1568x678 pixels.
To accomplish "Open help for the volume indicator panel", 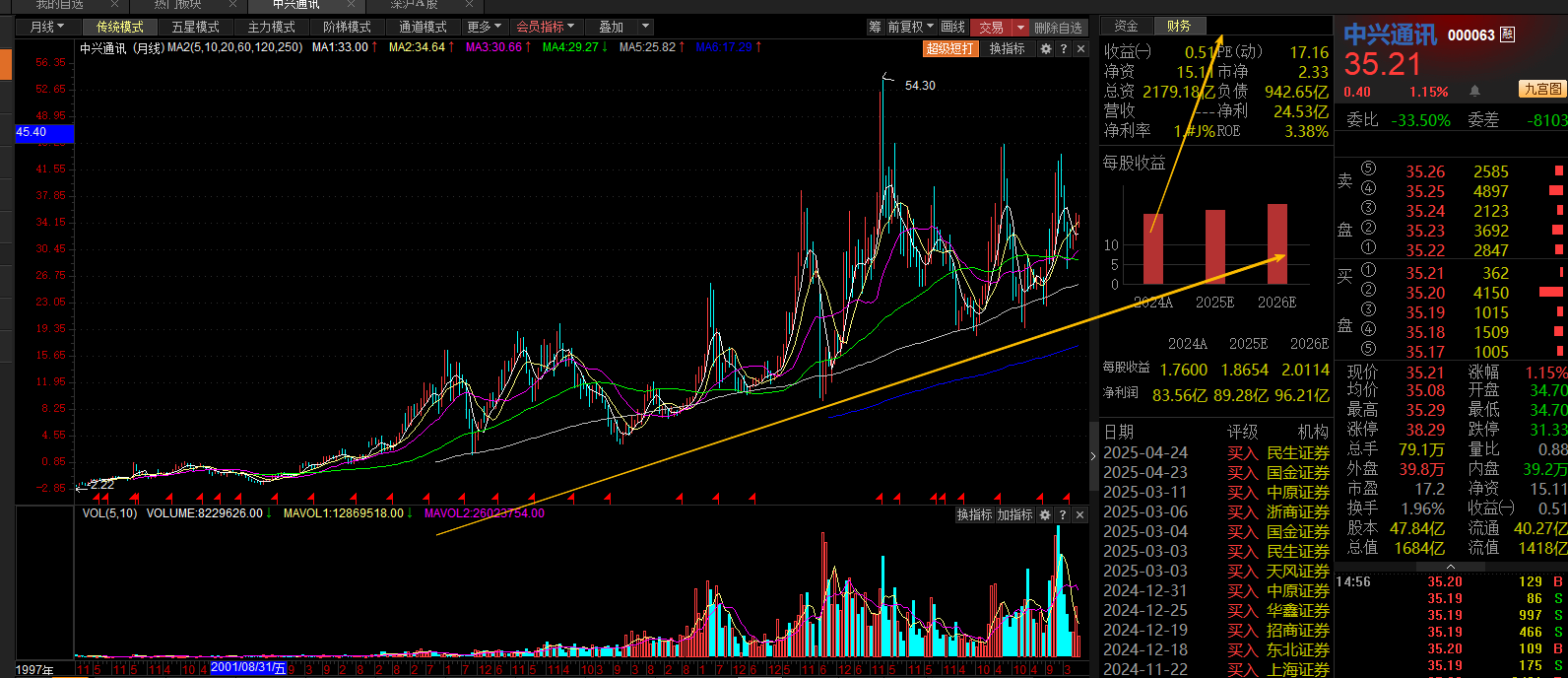I will (1063, 514).
